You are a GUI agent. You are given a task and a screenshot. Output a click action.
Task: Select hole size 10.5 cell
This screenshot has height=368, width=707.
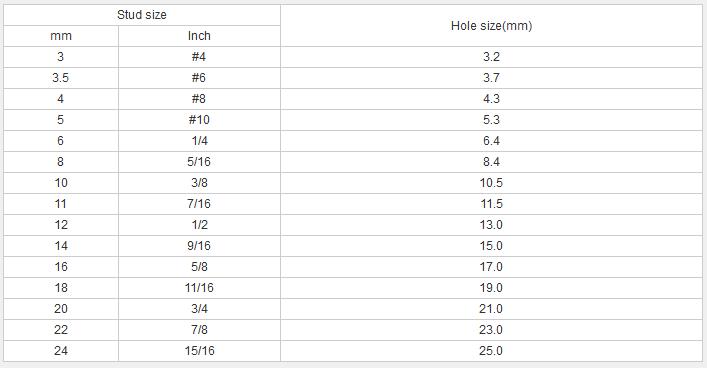point(491,183)
